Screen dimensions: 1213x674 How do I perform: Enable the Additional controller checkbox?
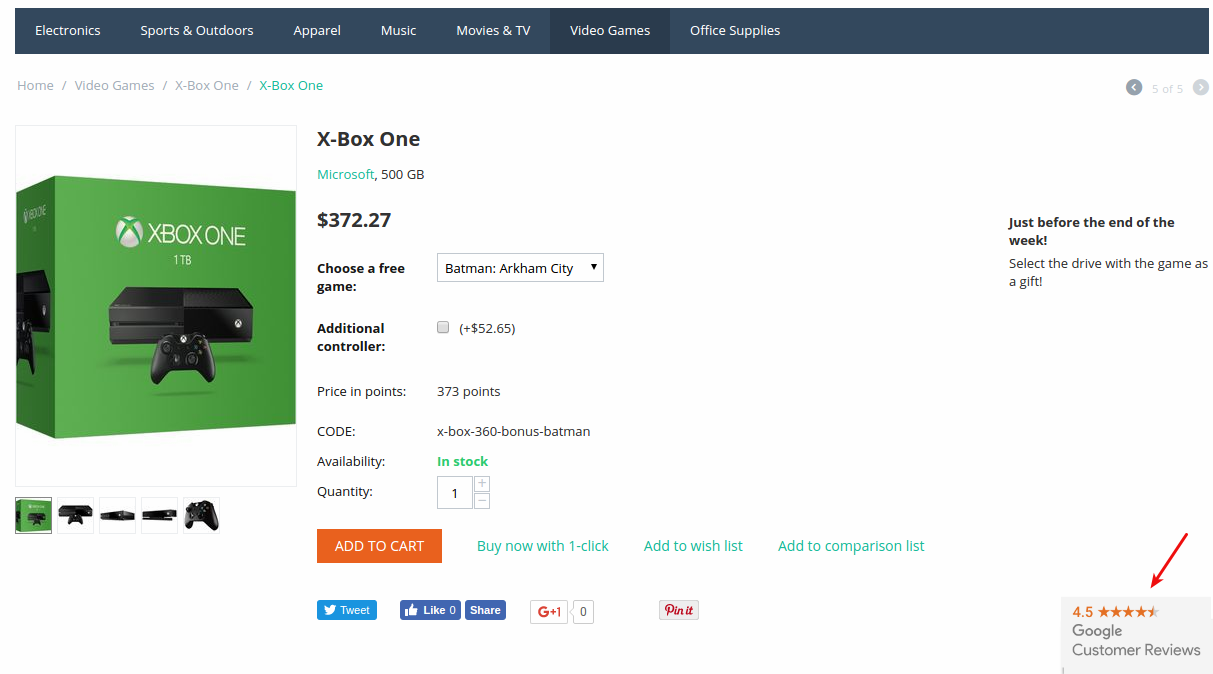pos(443,327)
